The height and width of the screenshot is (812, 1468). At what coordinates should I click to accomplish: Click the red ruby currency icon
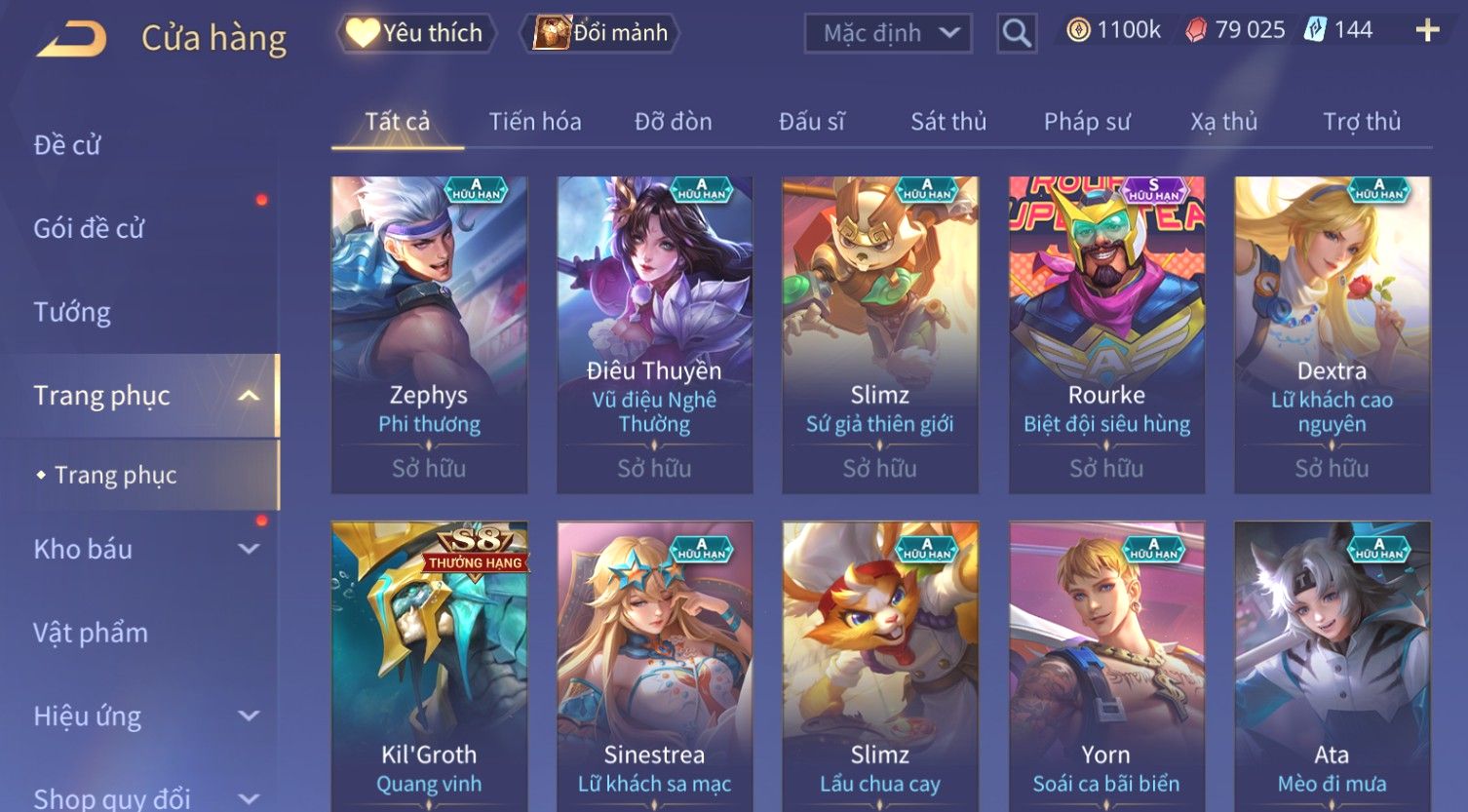(1196, 31)
